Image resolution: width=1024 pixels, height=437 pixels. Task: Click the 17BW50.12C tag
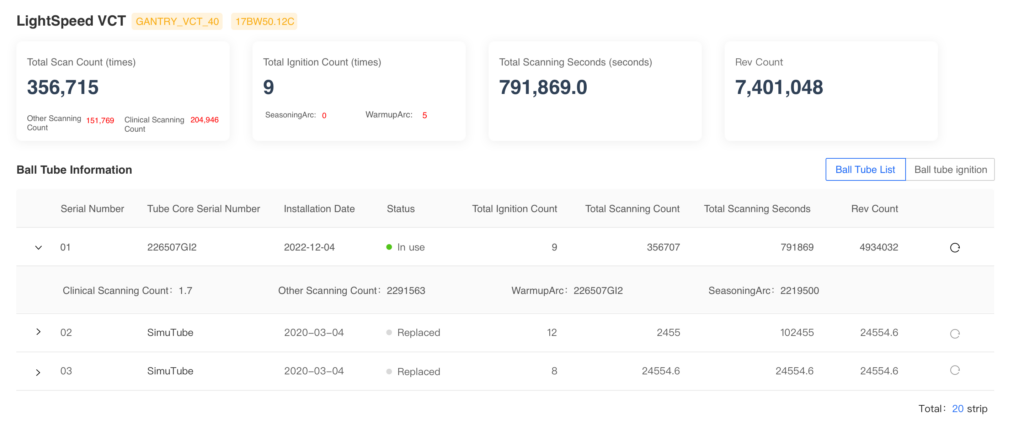263,22
